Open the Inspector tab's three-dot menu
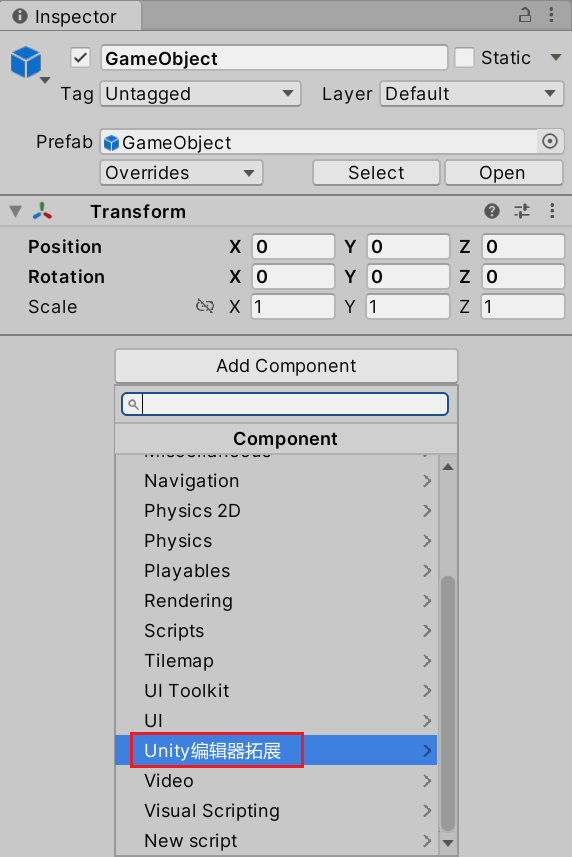This screenshot has width=572, height=857. 551,15
